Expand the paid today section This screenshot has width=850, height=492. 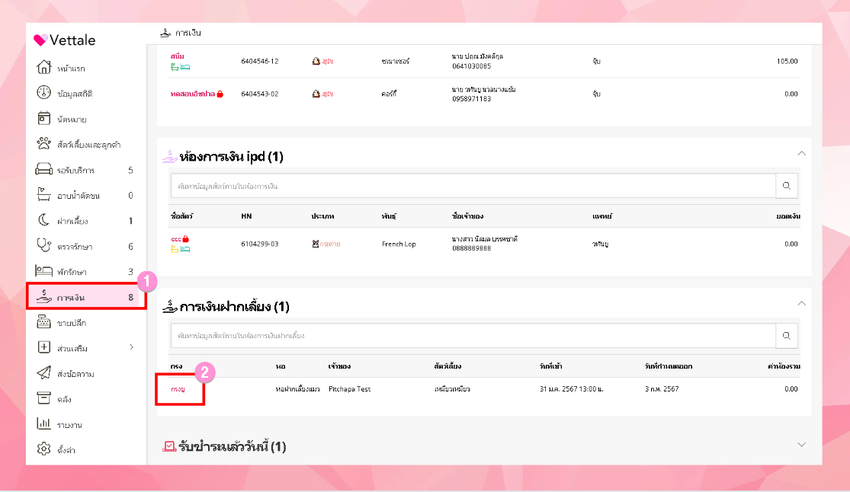coord(801,444)
